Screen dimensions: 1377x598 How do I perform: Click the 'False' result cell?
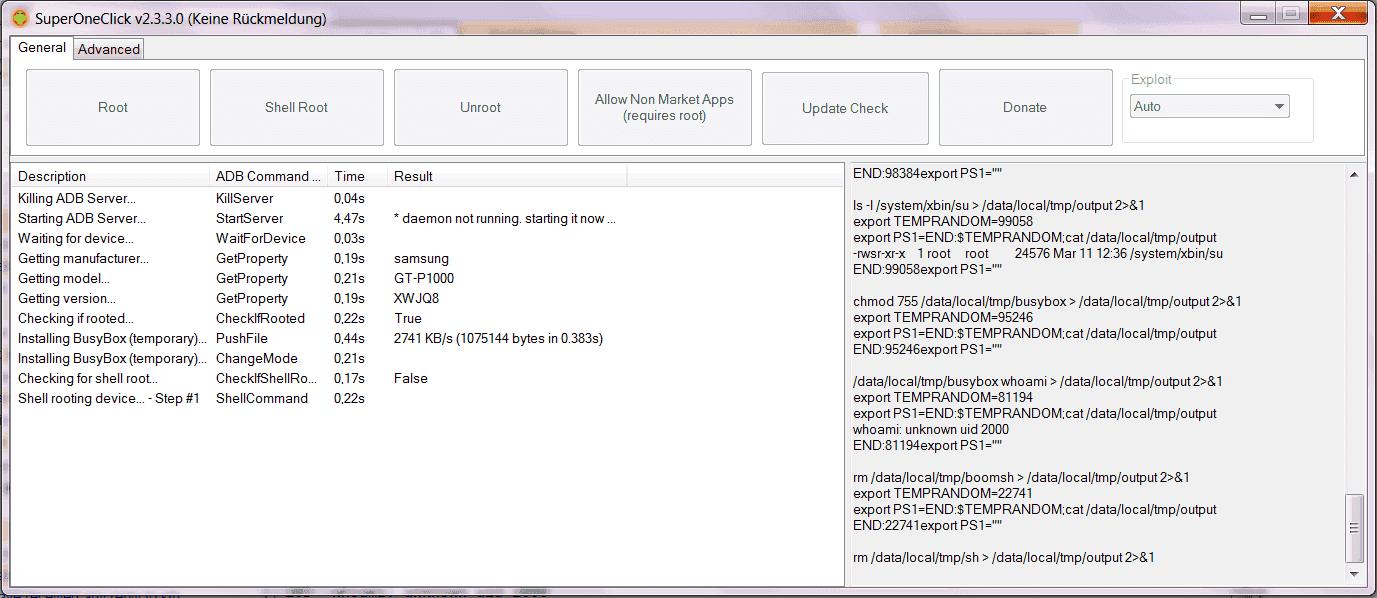click(410, 378)
